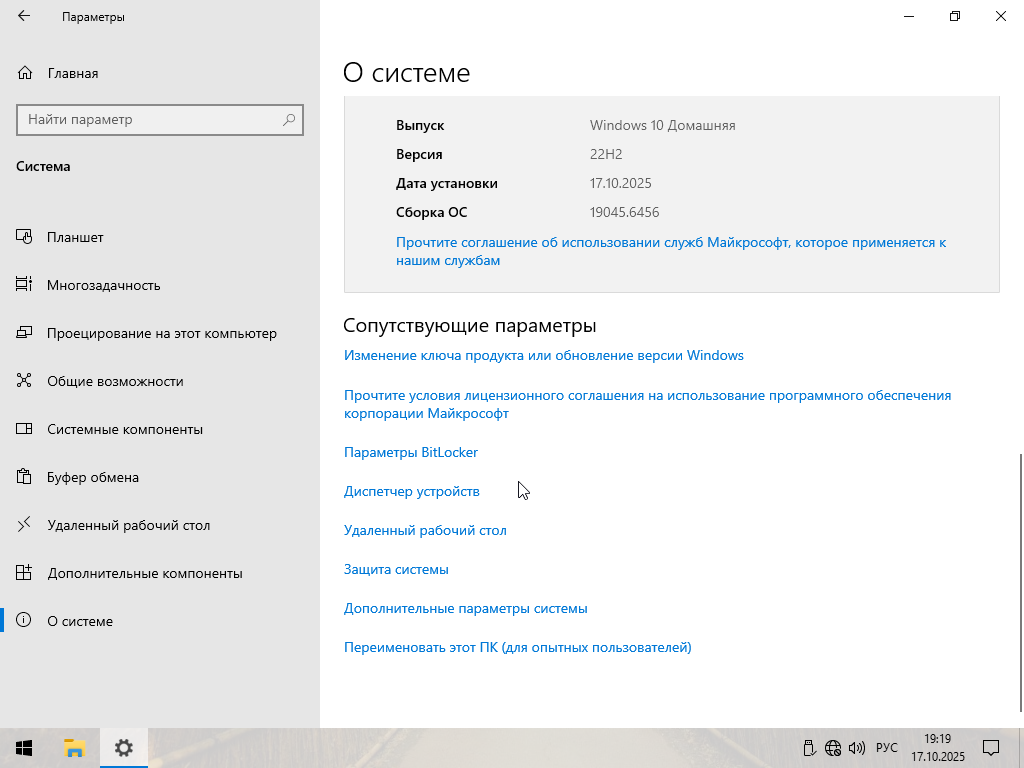Image resolution: width=1024 pixels, height=768 pixels.
Task: Go to Главная home page
Action: point(72,73)
